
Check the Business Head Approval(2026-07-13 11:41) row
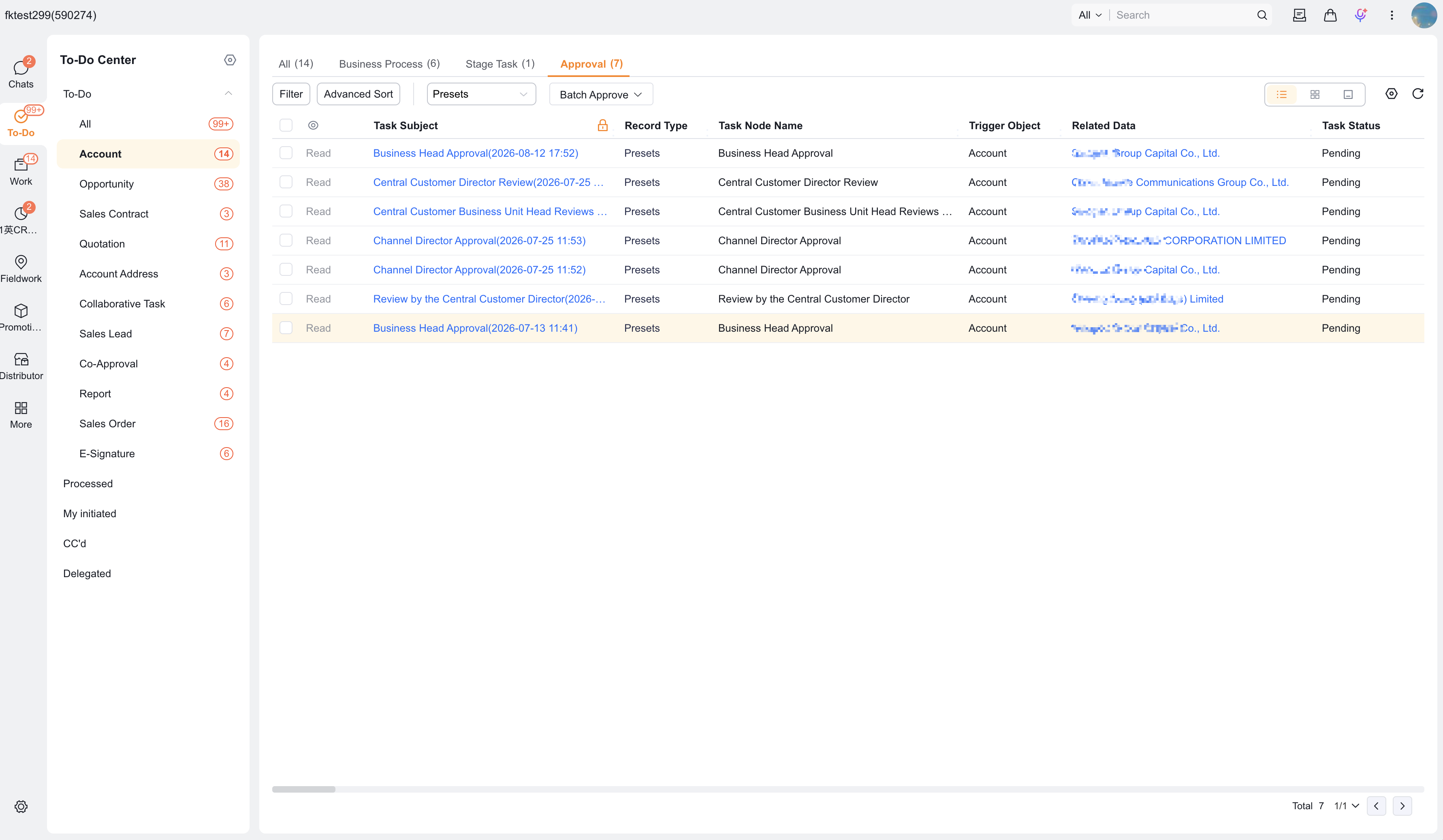point(286,328)
